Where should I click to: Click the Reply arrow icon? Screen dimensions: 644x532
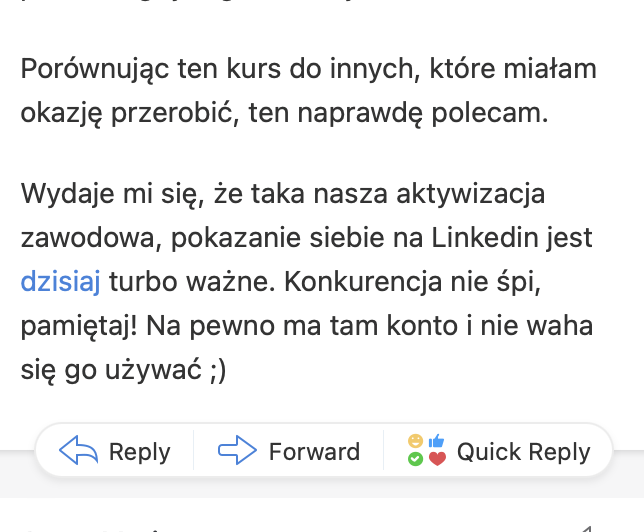(x=79, y=451)
